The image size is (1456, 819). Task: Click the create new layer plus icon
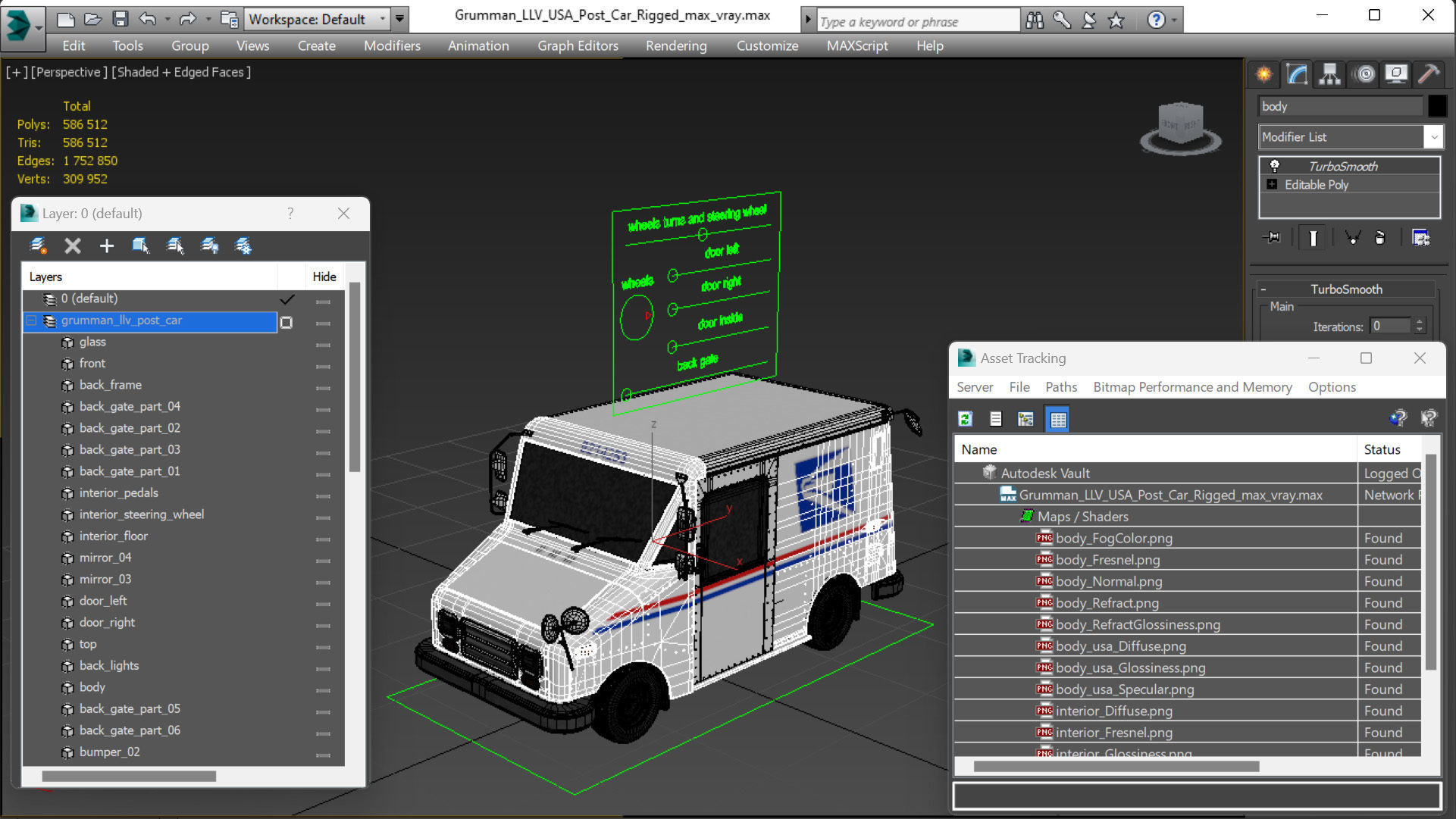(x=107, y=245)
